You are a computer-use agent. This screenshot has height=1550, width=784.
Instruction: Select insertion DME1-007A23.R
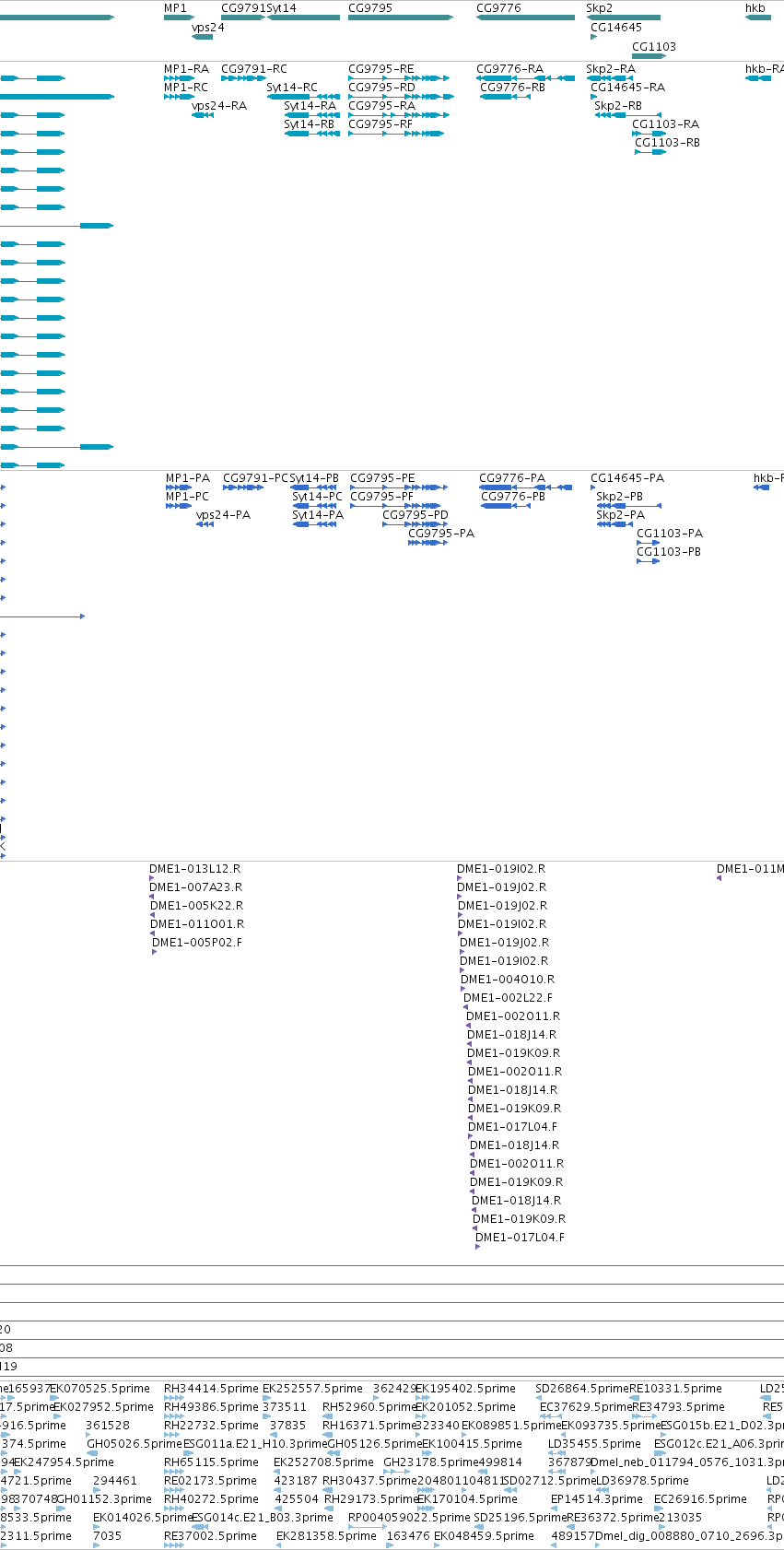pyautogui.click(x=195, y=887)
